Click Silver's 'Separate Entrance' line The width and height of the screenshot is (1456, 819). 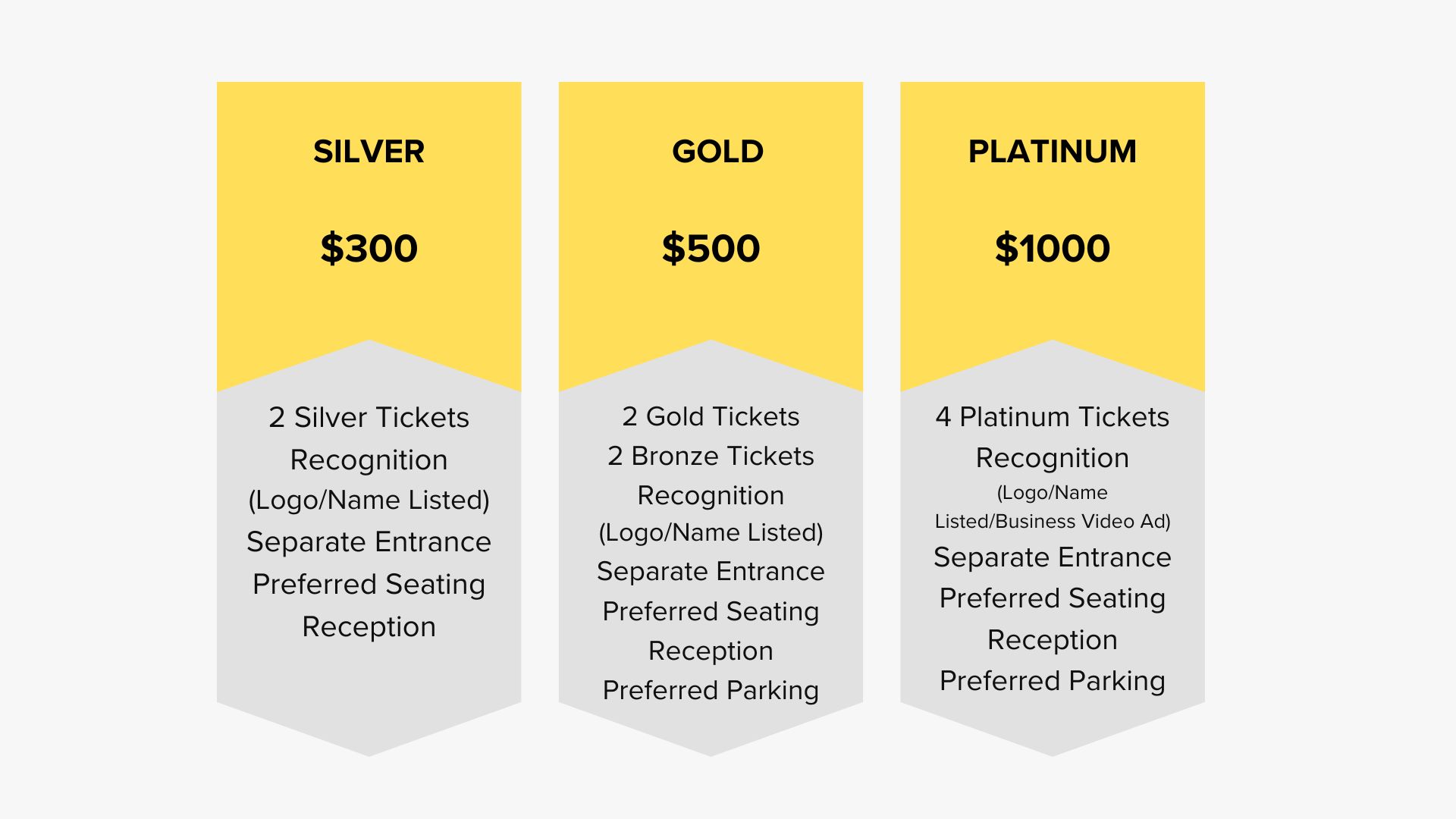pos(369,541)
